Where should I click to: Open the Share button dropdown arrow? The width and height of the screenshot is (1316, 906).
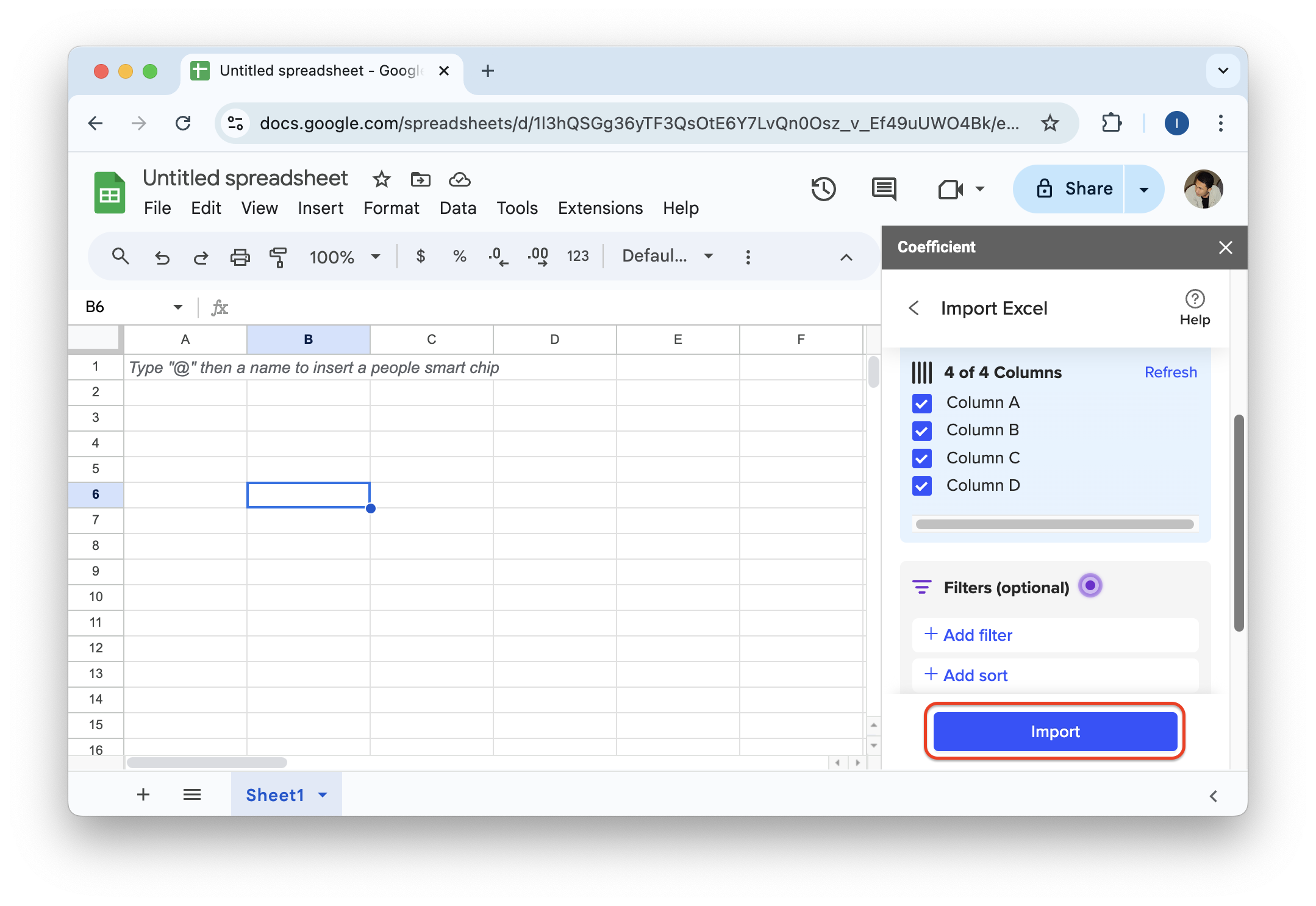click(x=1144, y=189)
